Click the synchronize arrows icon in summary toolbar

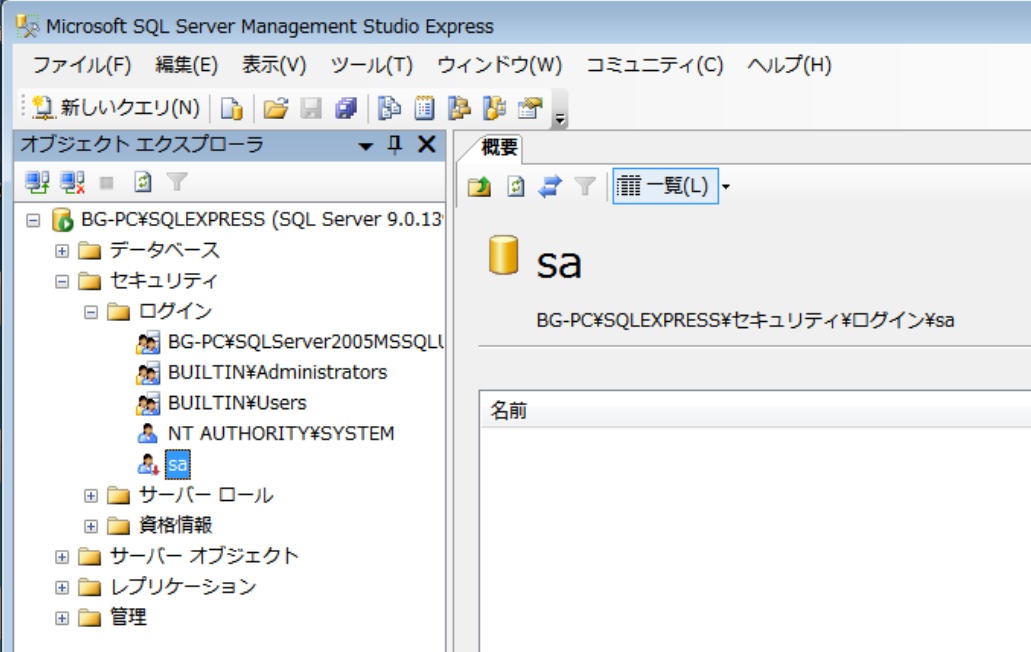pyautogui.click(x=550, y=187)
